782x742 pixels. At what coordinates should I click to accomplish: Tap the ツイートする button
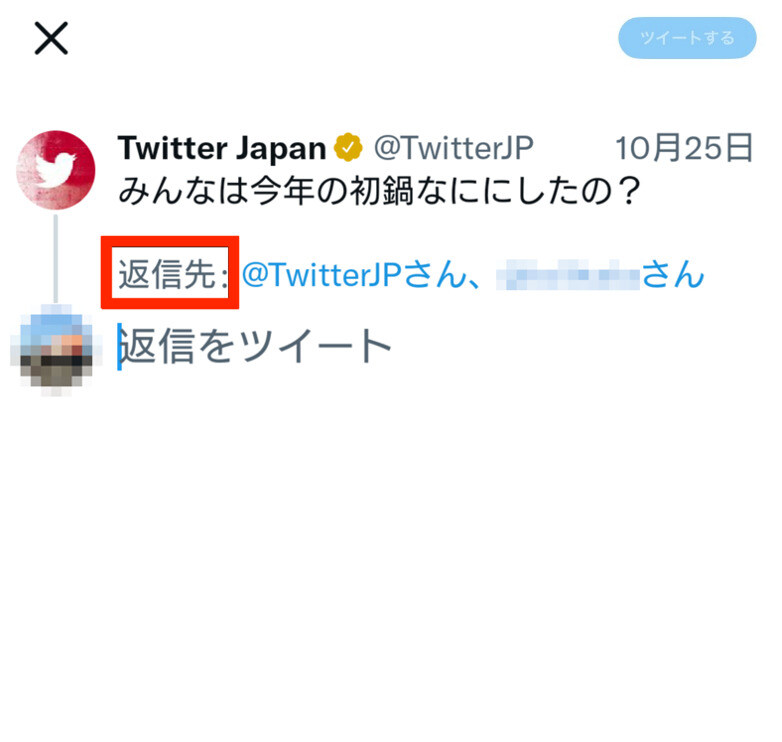(x=687, y=38)
